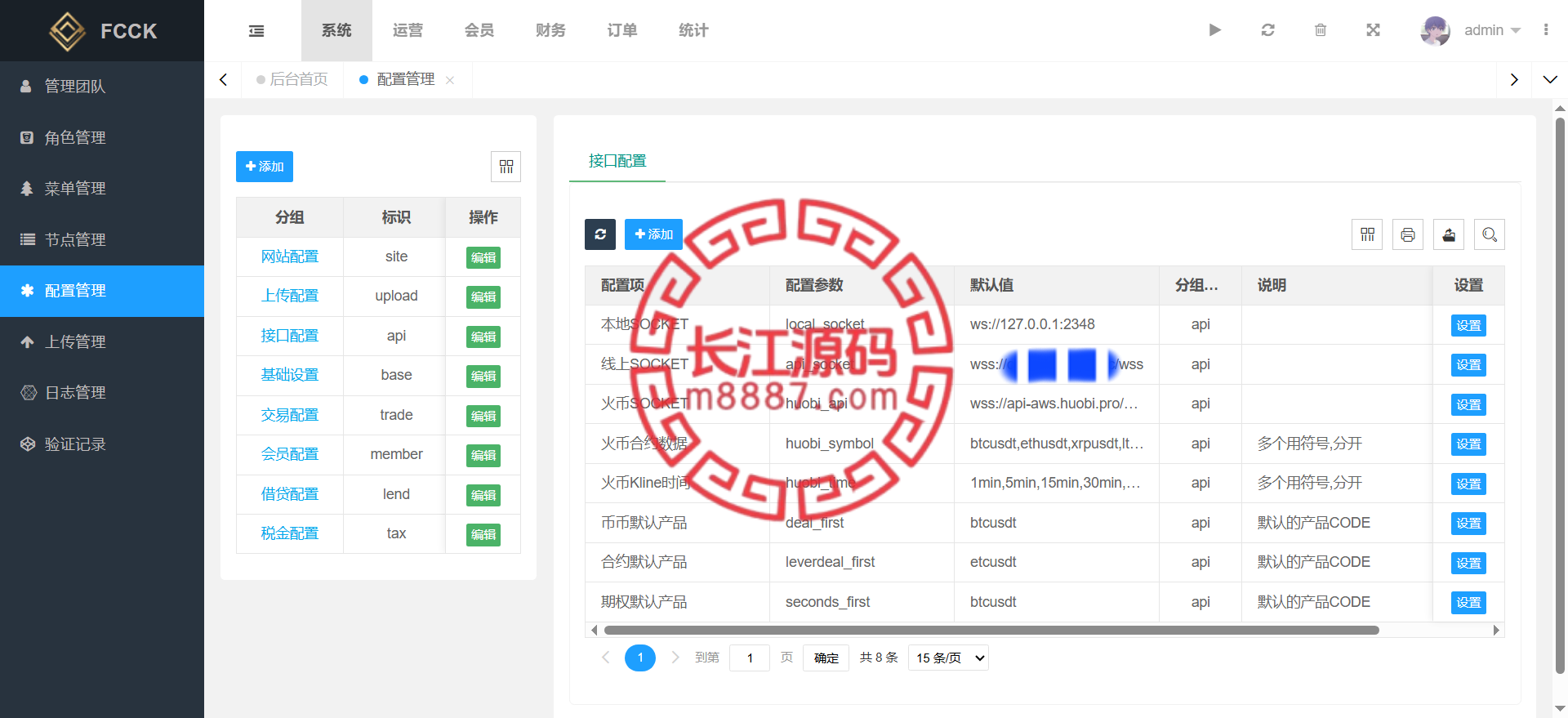Open the vertical three-dot more menu

tap(1546, 30)
